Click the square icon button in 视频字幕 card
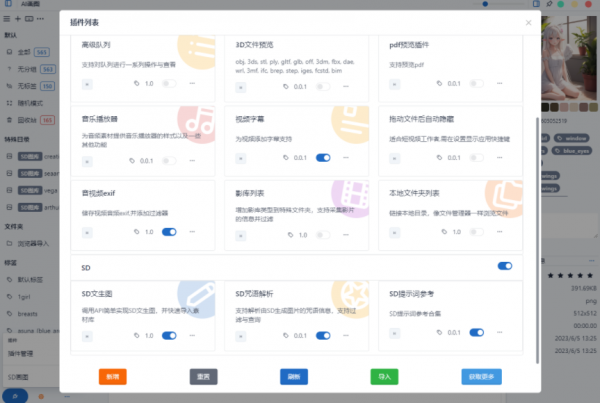Viewport: 600px width, 403px height. (x=241, y=158)
